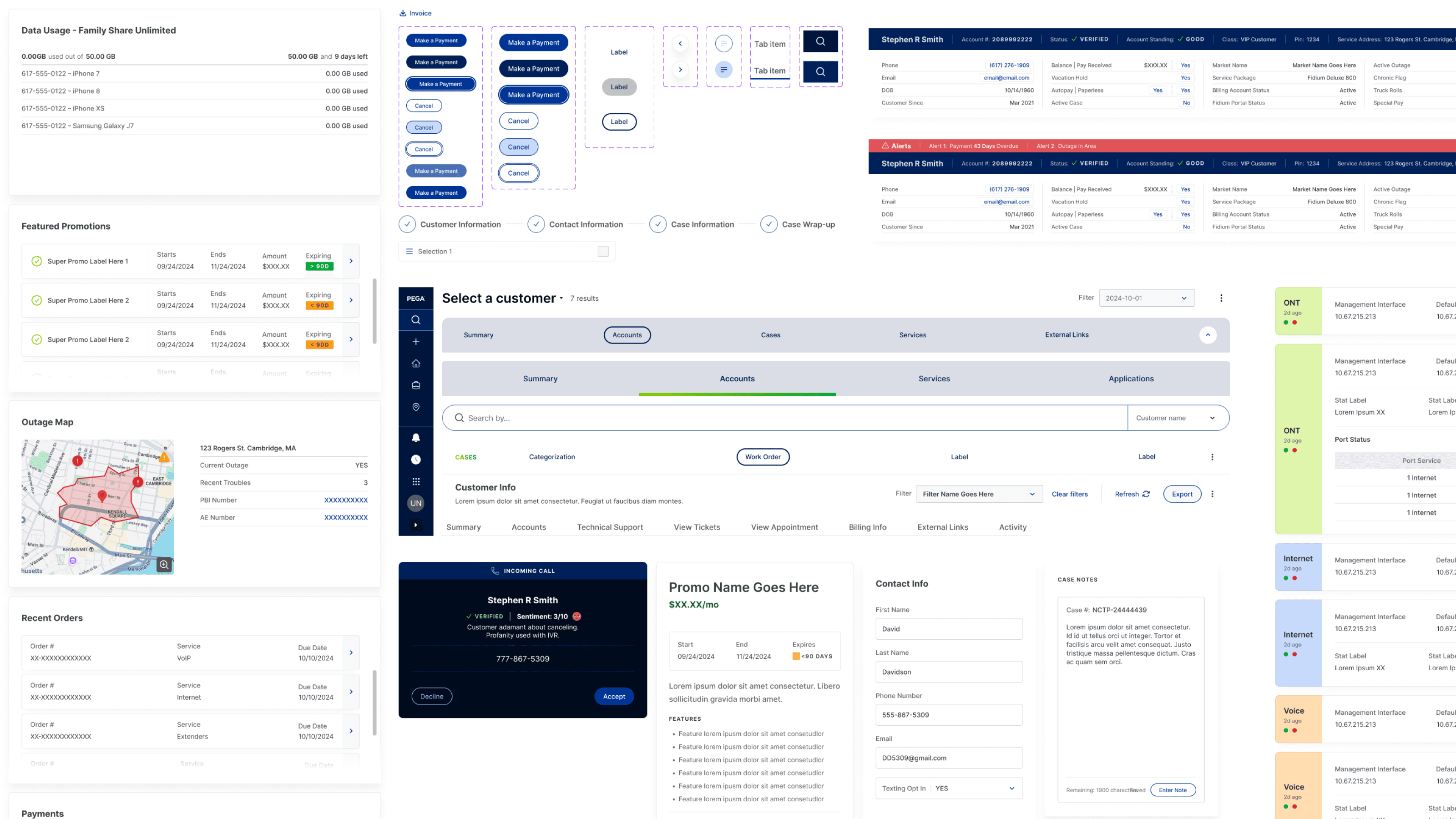1456x819 pixels.
Task: Expand the sidebar with the play arrow
Action: point(415,525)
